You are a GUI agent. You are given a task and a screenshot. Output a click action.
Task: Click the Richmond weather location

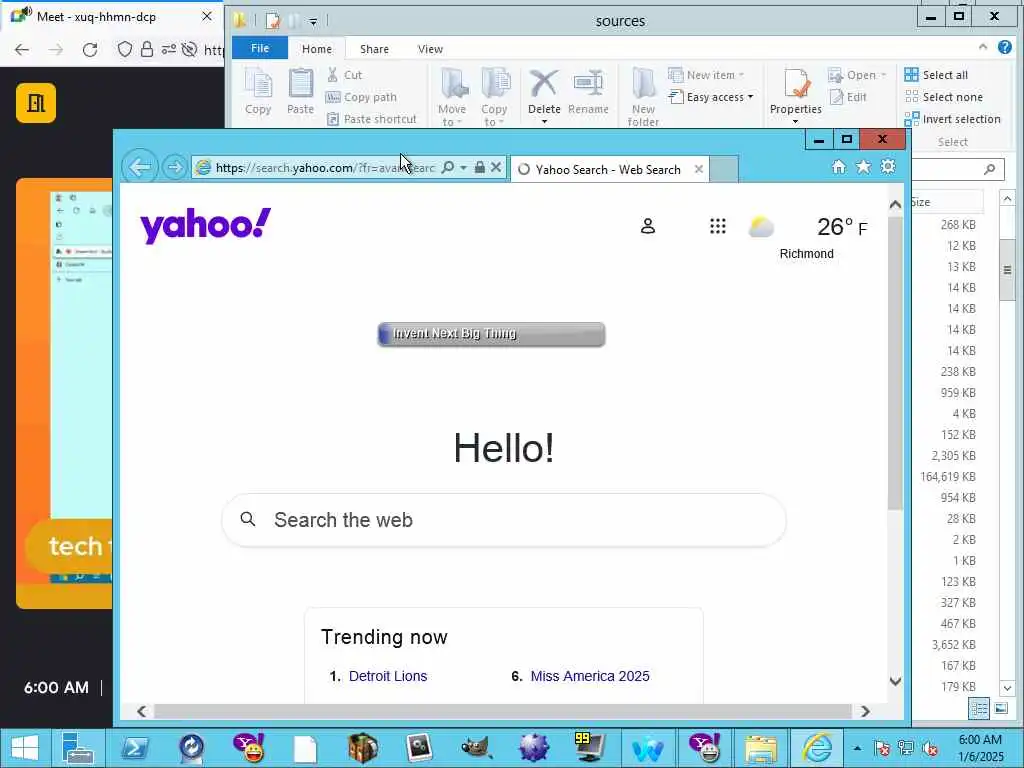807,254
